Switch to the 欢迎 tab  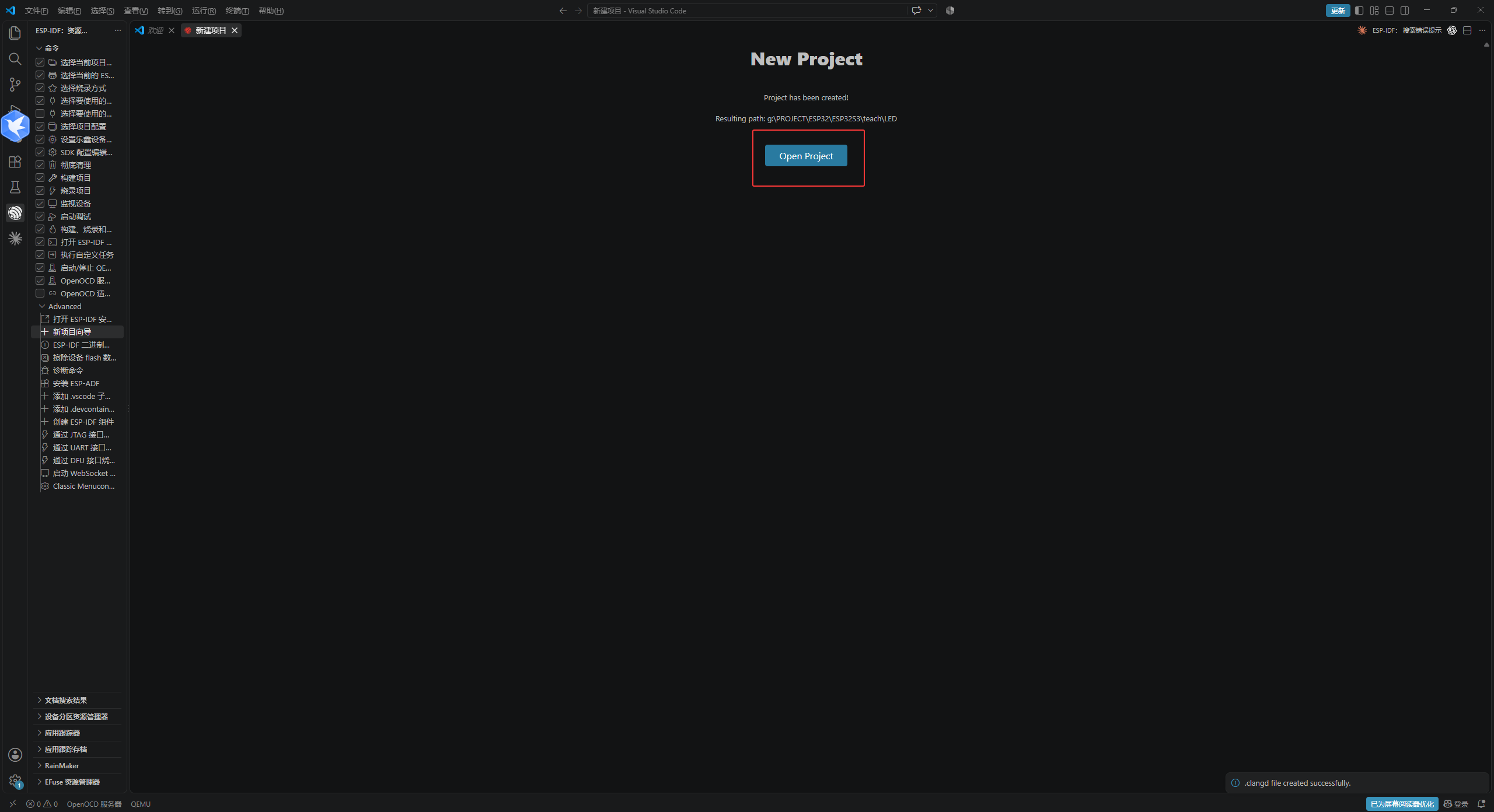pyautogui.click(x=155, y=30)
